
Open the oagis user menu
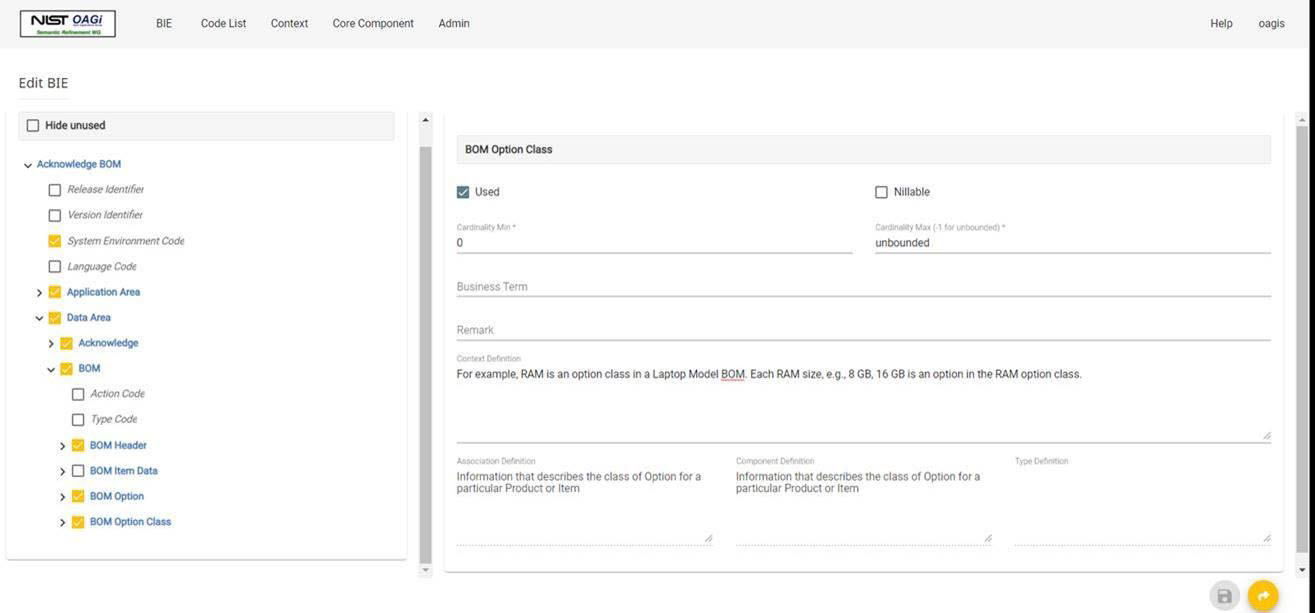[x=1271, y=23]
